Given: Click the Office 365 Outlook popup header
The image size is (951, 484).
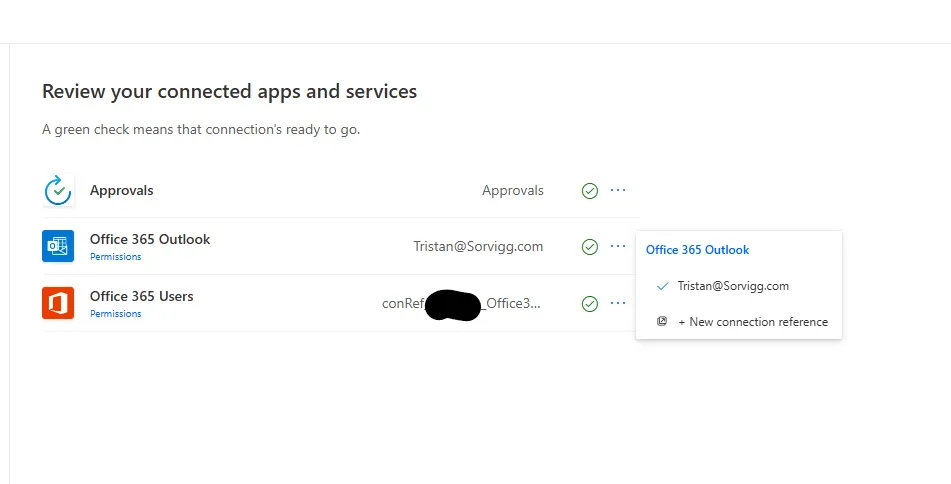Looking at the screenshot, I should 697,249.
